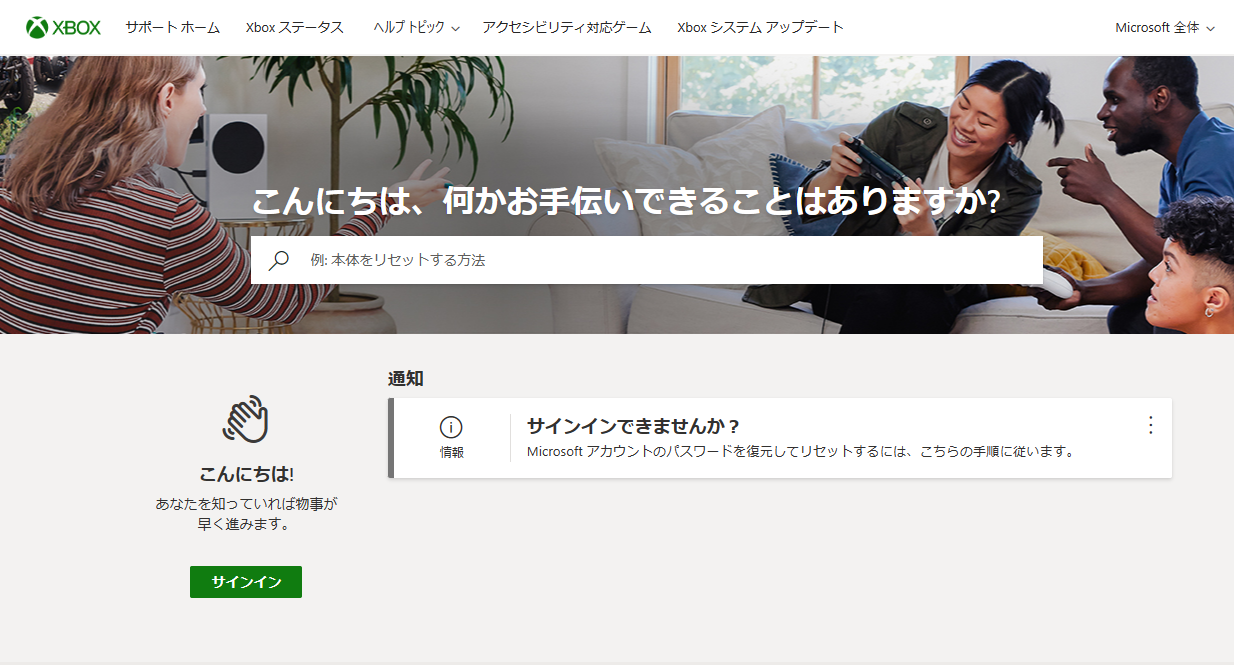Click the 通知 section heading

pos(406,379)
